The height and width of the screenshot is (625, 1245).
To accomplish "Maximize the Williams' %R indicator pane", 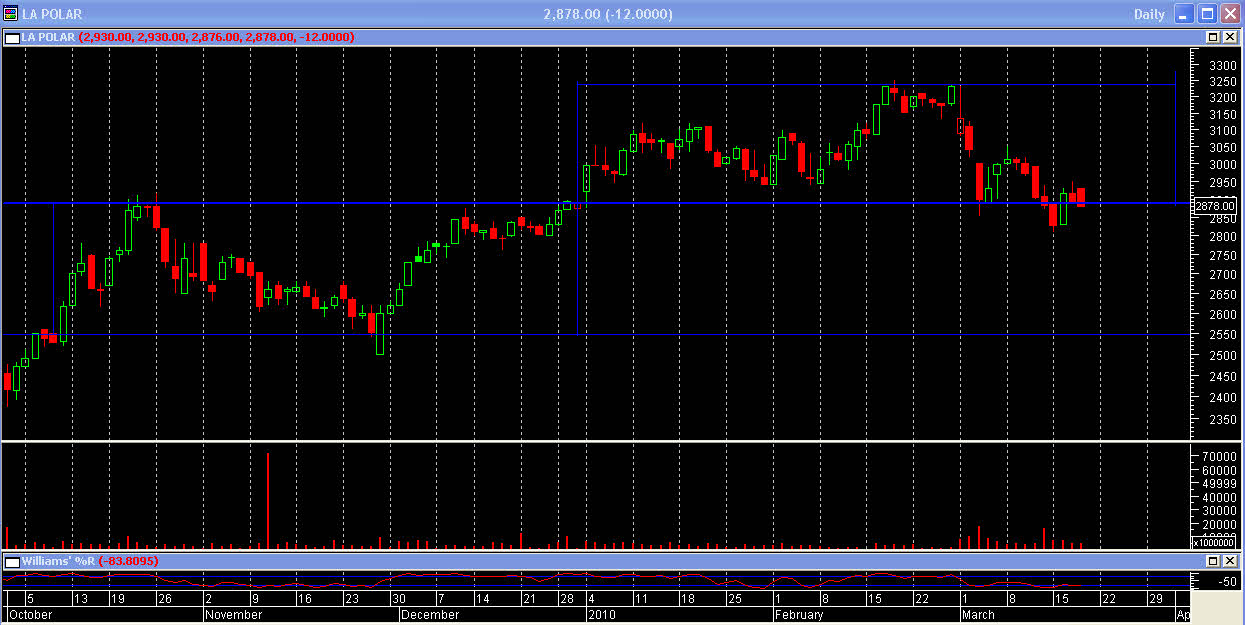I will coord(1213,561).
